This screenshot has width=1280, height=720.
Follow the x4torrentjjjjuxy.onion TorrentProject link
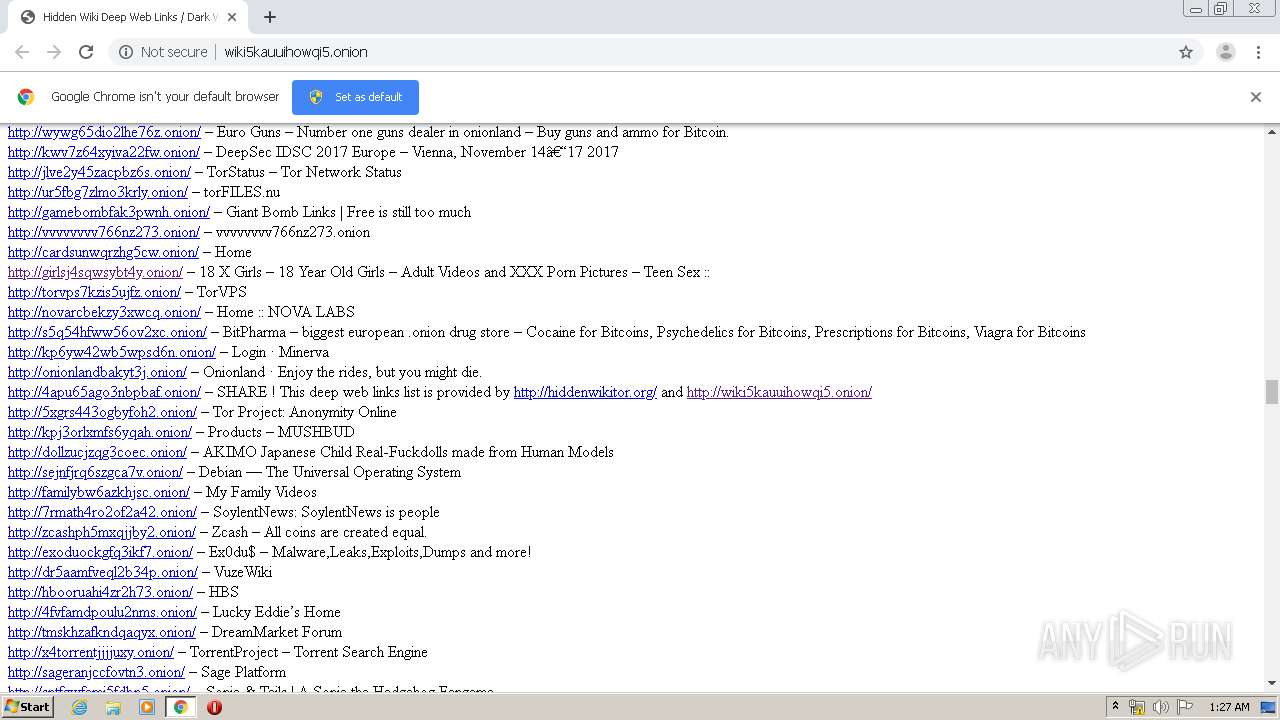coord(91,652)
